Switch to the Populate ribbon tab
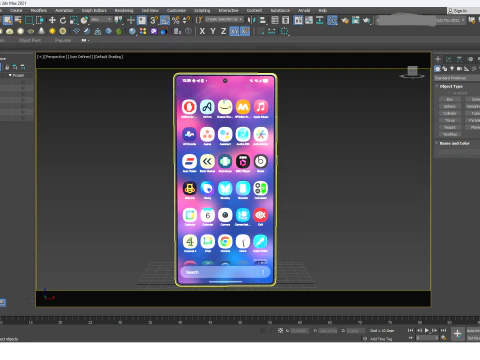This screenshot has height=360, width=480. point(63,40)
